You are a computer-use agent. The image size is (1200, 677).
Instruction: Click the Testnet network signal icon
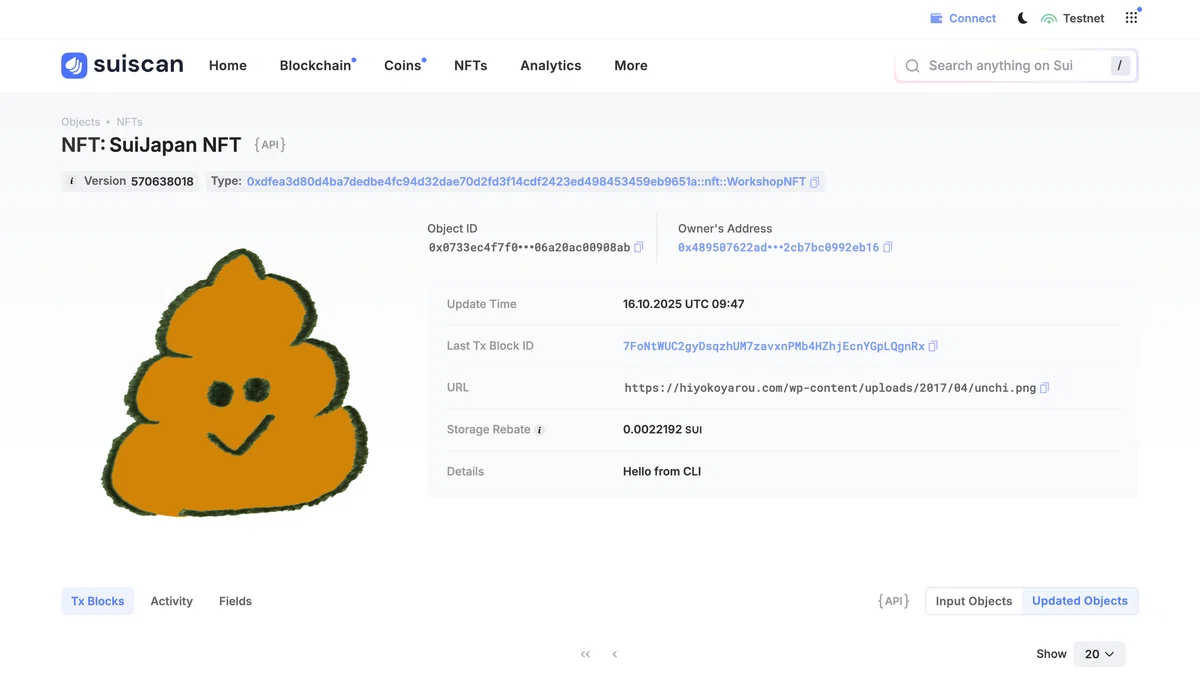pyautogui.click(x=1049, y=18)
